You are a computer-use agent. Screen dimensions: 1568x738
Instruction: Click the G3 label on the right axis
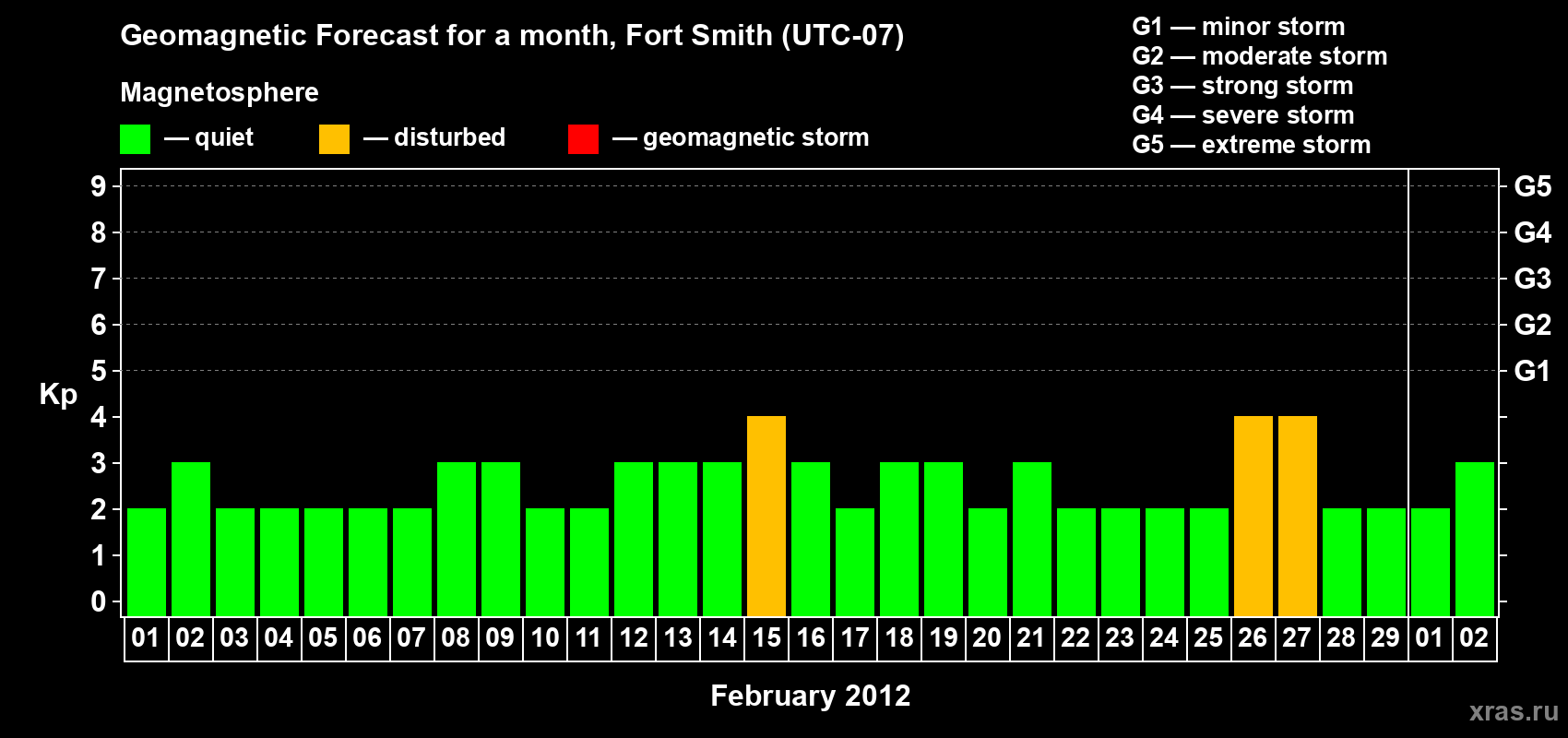coord(1533,279)
